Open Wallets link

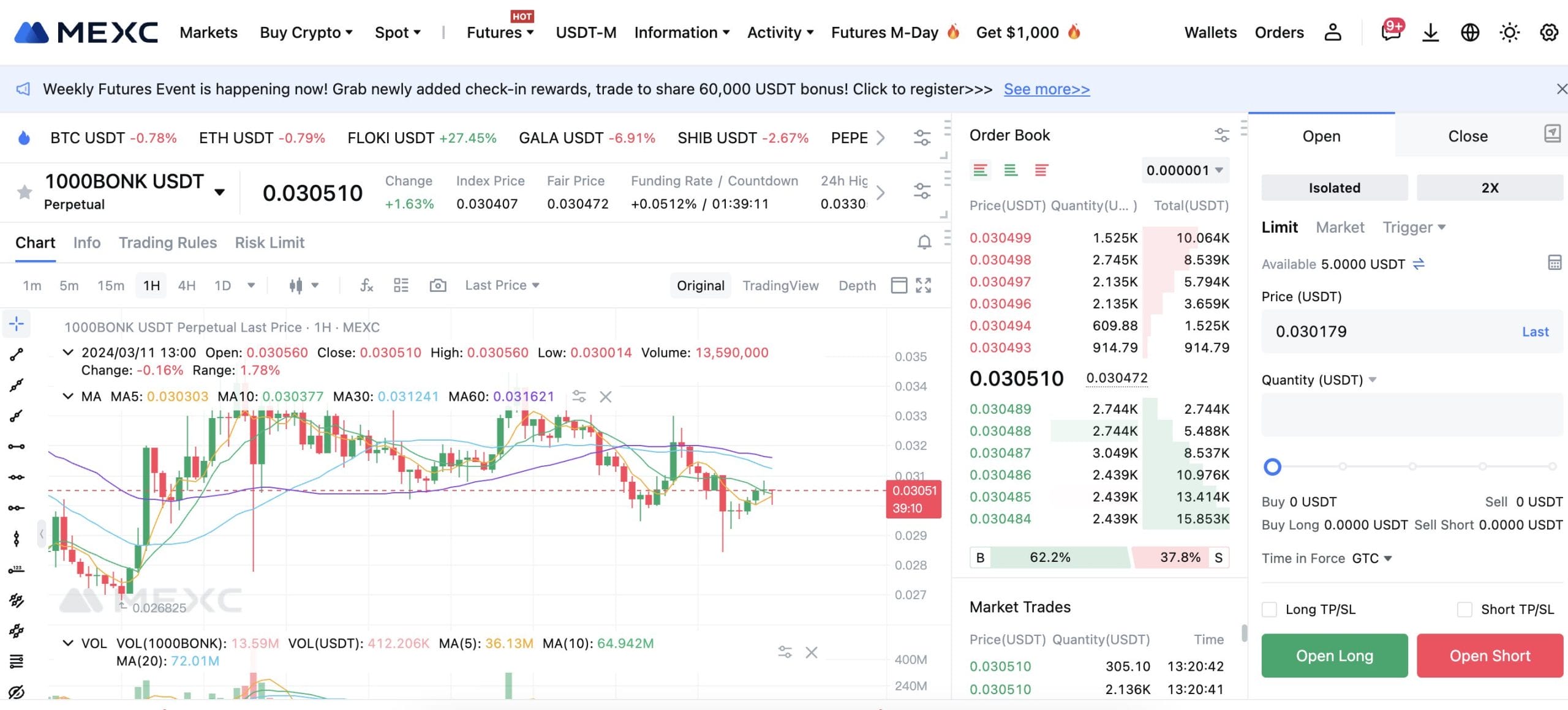click(1210, 32)
